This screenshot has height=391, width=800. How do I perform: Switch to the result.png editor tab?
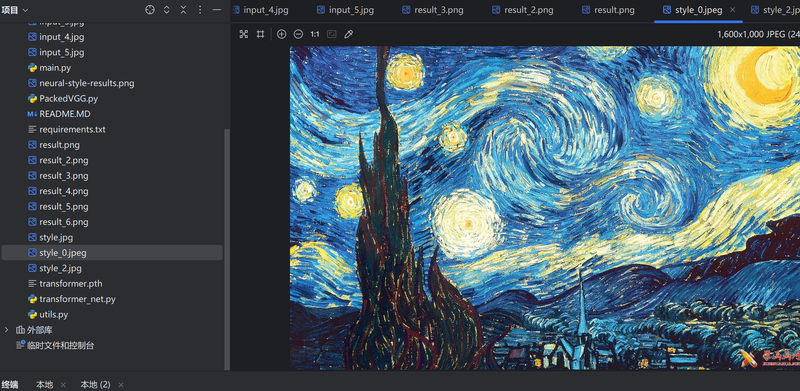click(608, 10)
